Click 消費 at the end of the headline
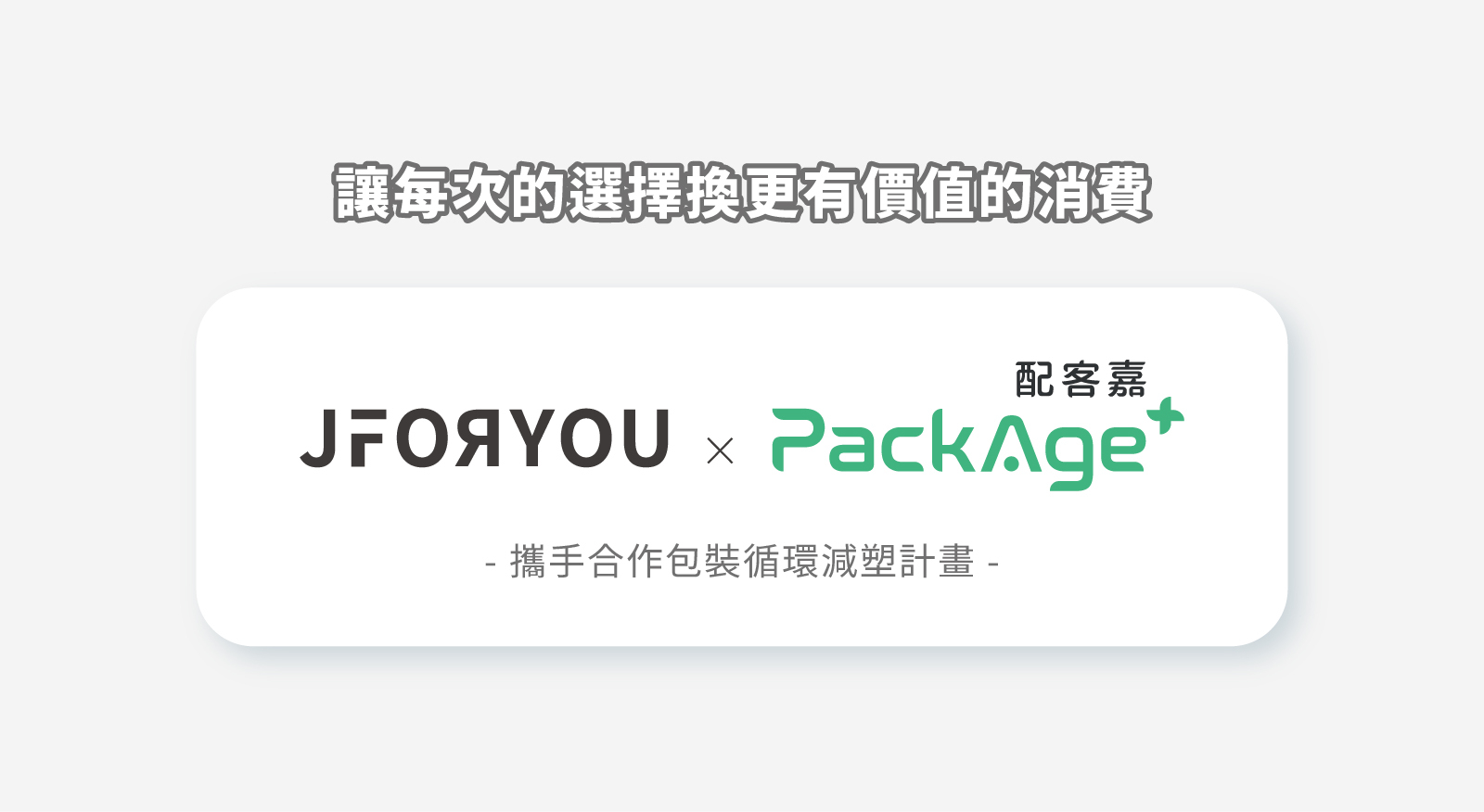The image size is (1484, 812). (1094, 193)
